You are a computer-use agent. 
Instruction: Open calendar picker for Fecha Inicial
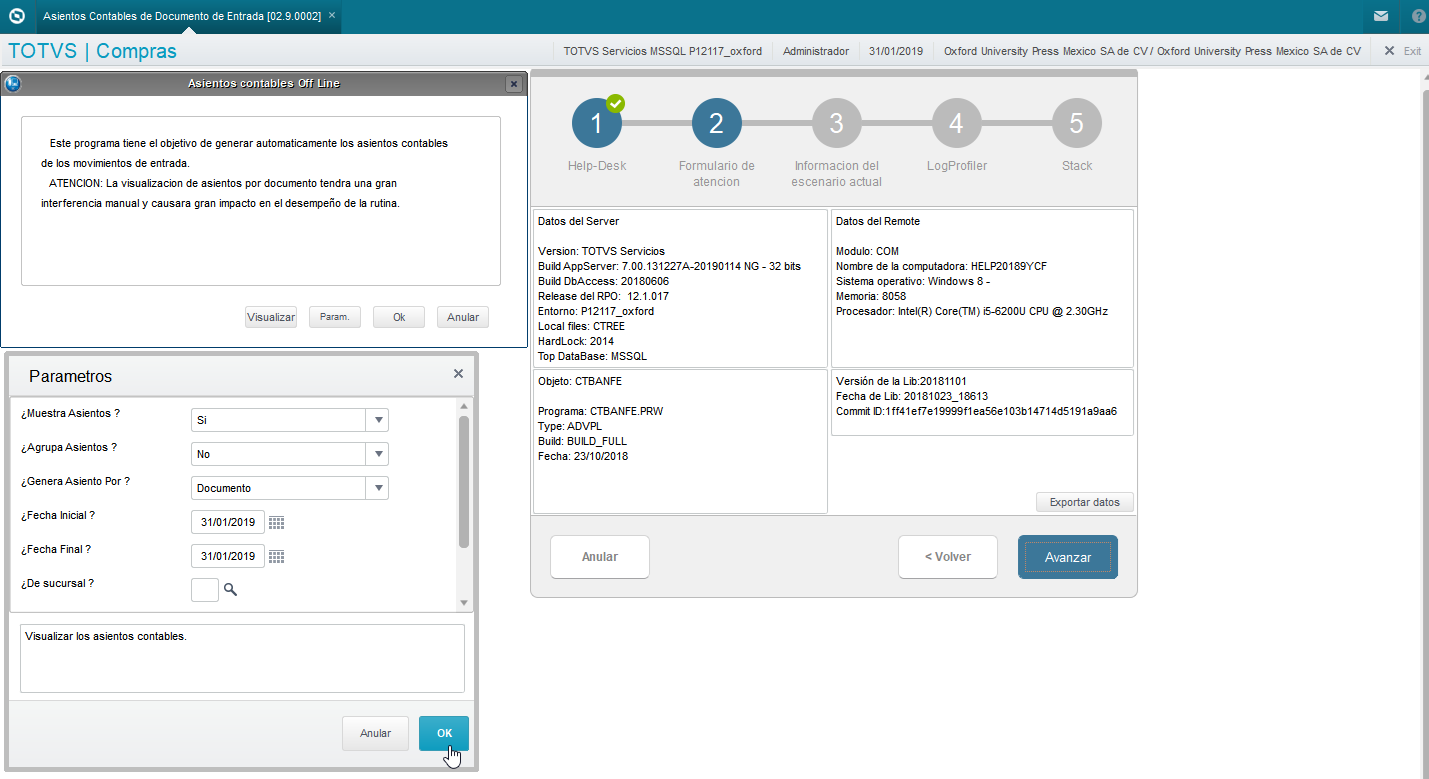tap(277, 522)
